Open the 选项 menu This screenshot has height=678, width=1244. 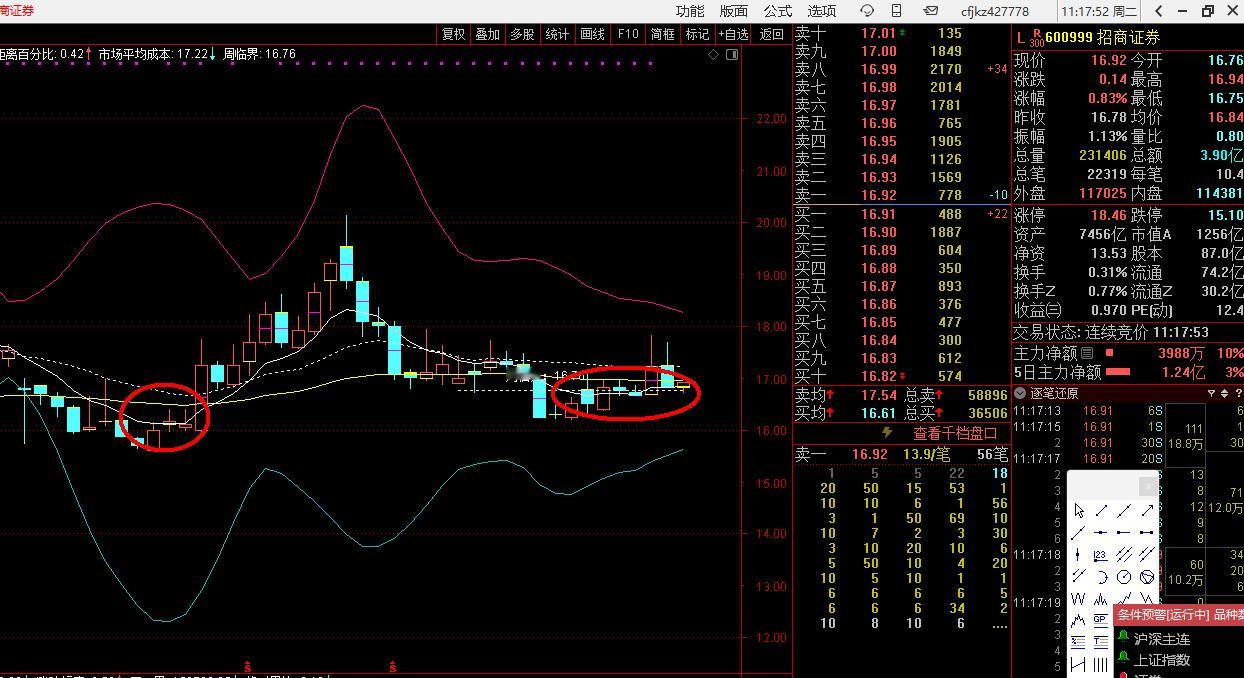point(822,11)
